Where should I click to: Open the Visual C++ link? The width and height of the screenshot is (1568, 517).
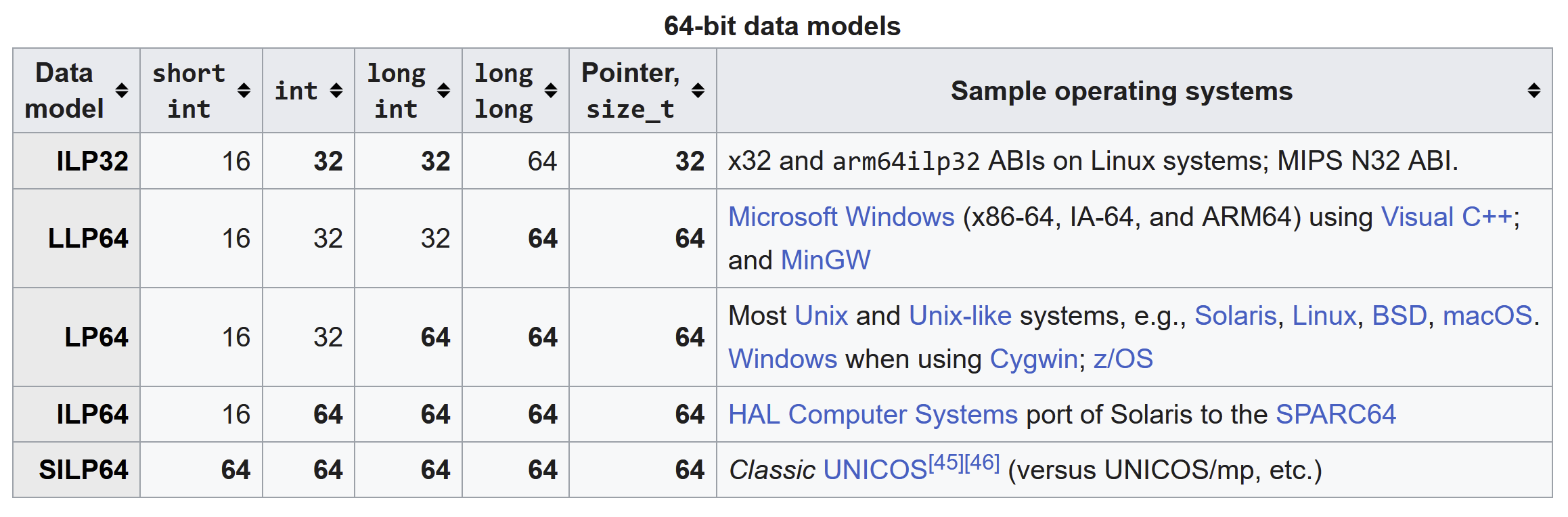pyautogui.click(x=1447, y=217)
